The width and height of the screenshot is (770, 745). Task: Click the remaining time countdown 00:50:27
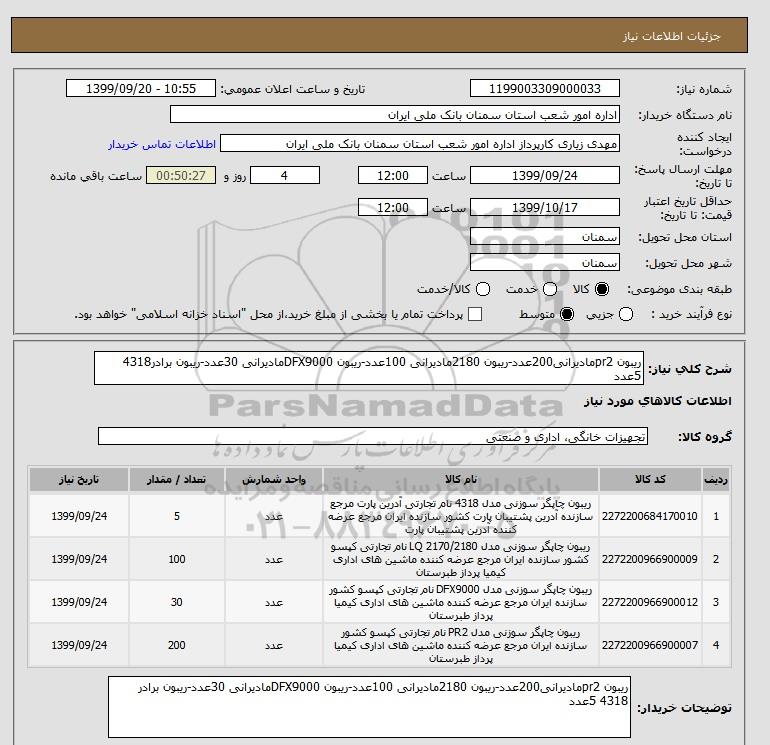[181, 175]
